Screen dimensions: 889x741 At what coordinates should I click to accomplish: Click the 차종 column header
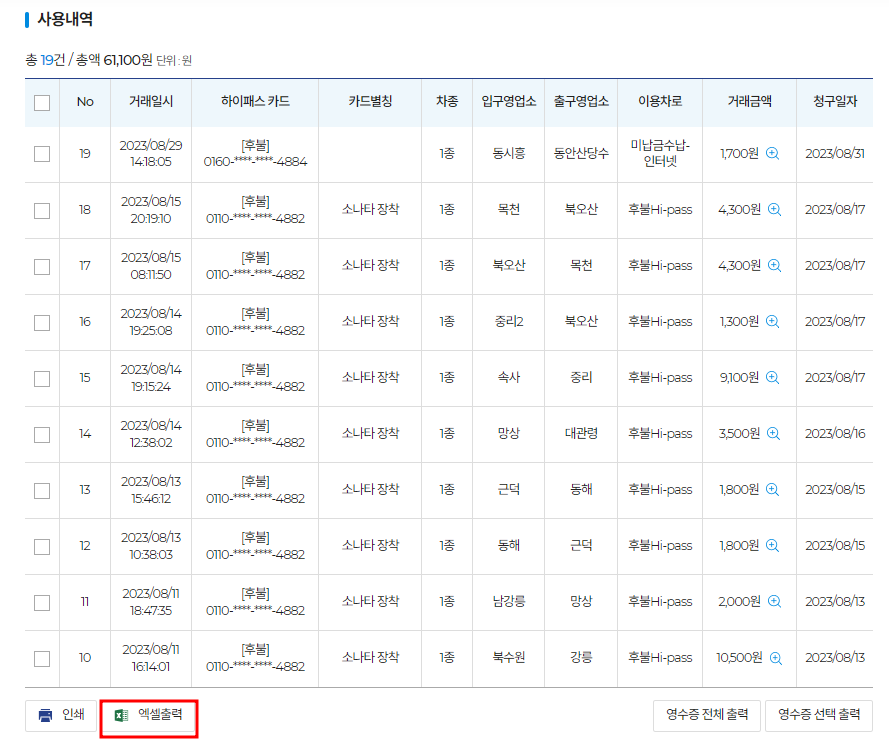point(447,101)
